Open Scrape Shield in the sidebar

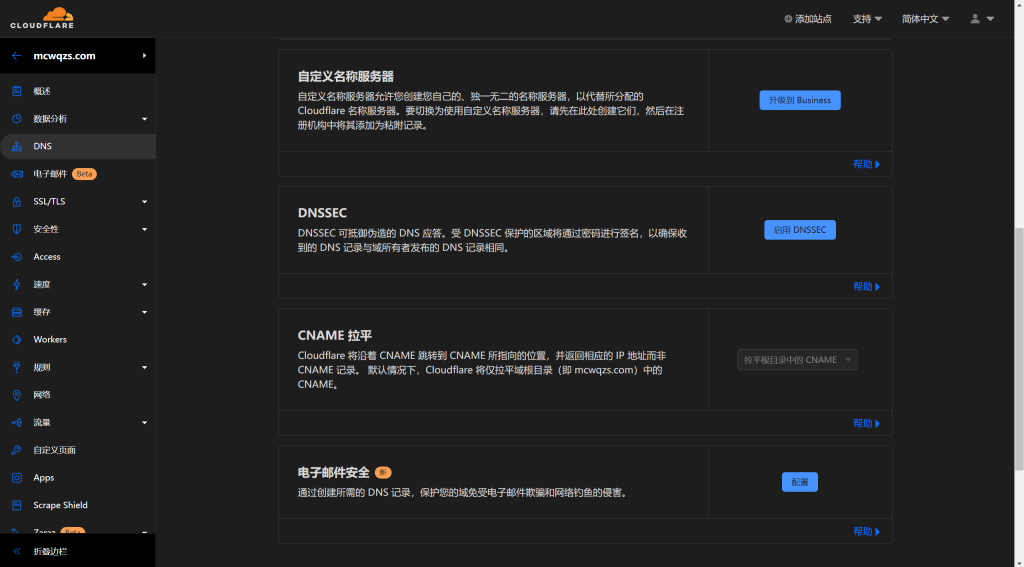coord(78,506)
